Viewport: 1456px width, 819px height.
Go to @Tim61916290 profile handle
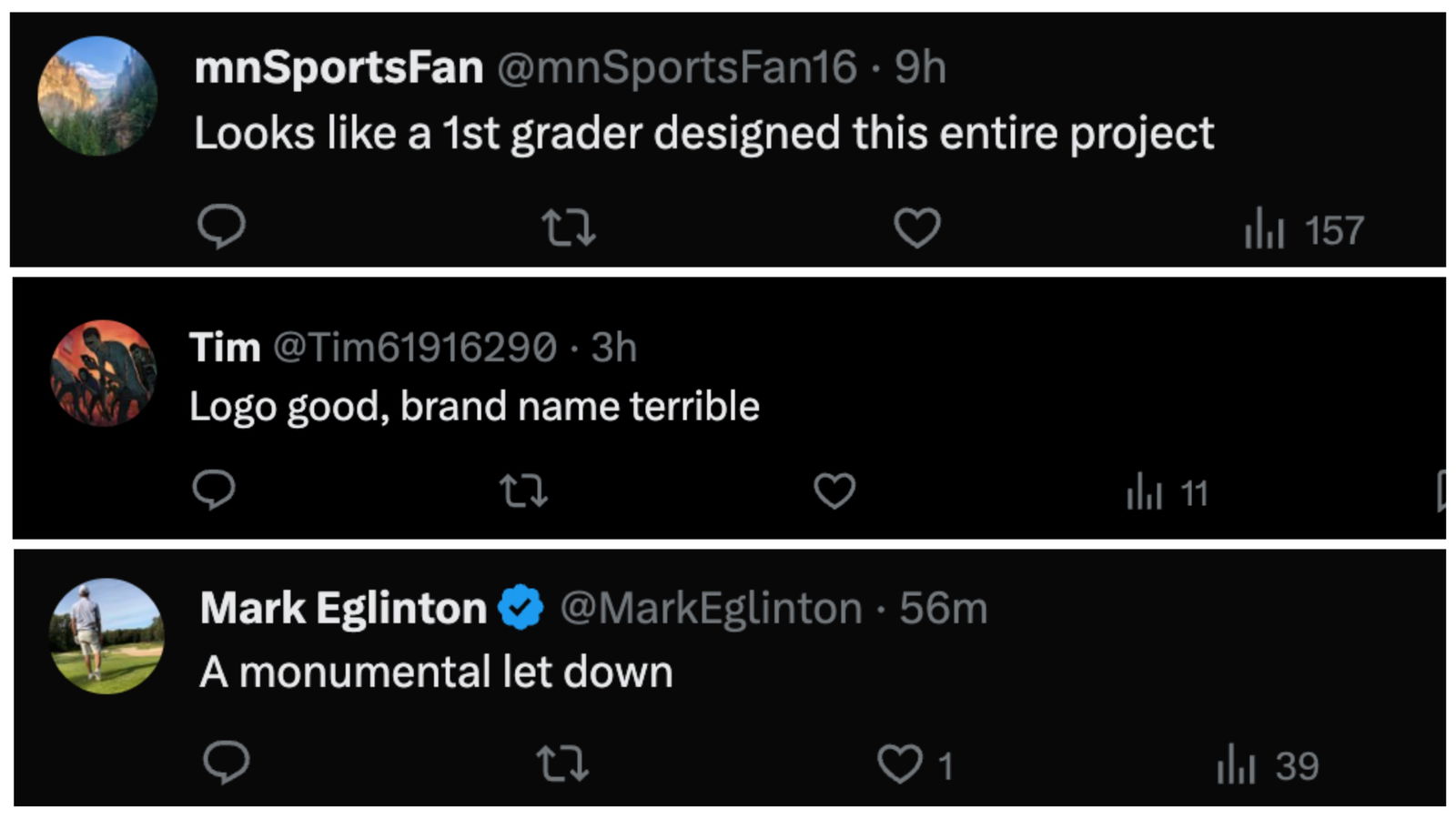[415, 348]
